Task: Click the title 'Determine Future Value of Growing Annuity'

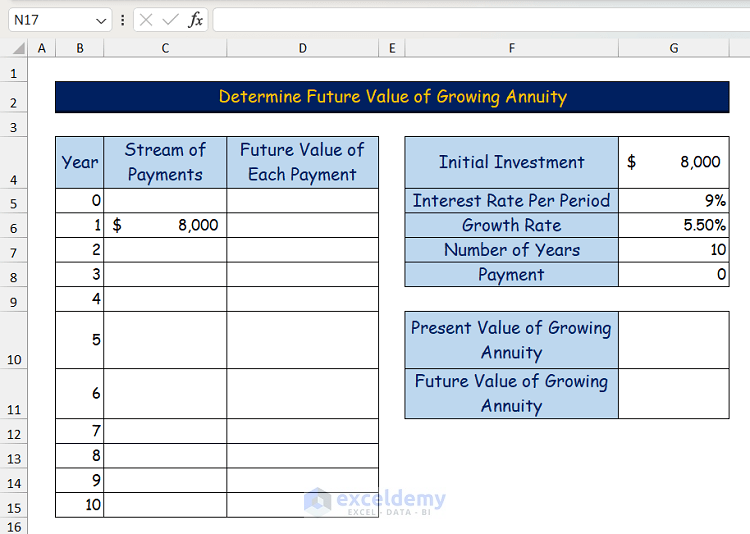Action: pyautogui.click(x=392, y=97)
